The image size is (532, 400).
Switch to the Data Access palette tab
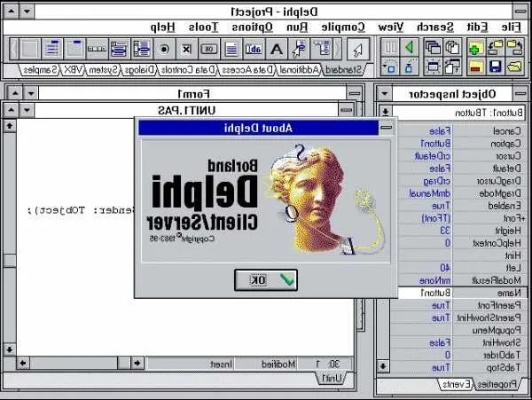pos(247,70)
